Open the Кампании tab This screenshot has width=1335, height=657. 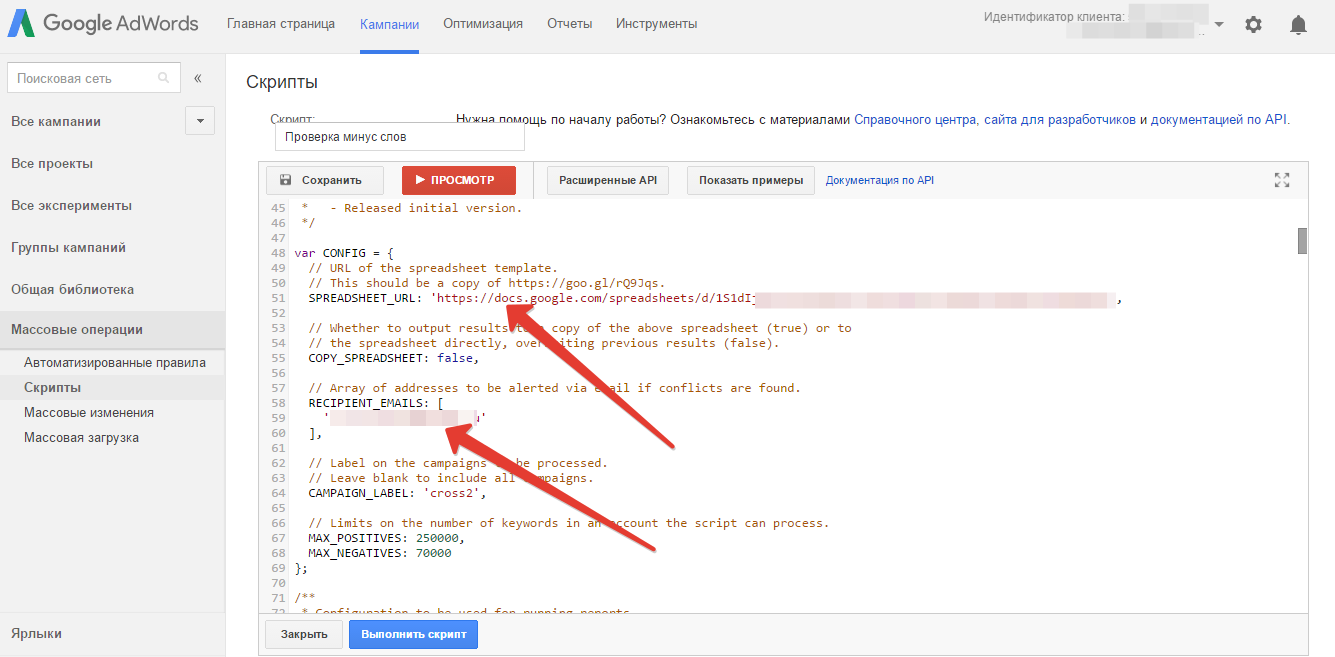click(x=389, y=24)
